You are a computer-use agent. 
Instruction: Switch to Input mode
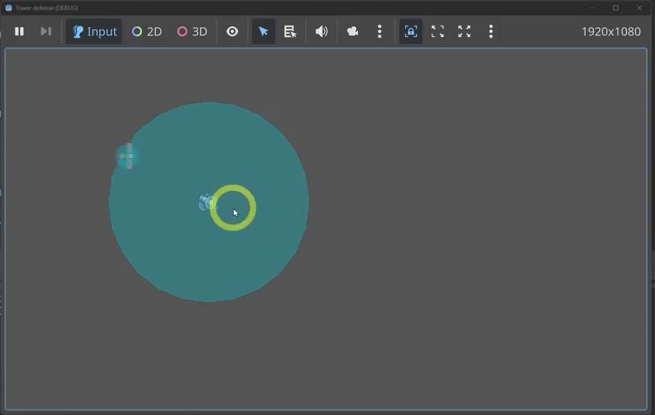click(x=94, y=31)
